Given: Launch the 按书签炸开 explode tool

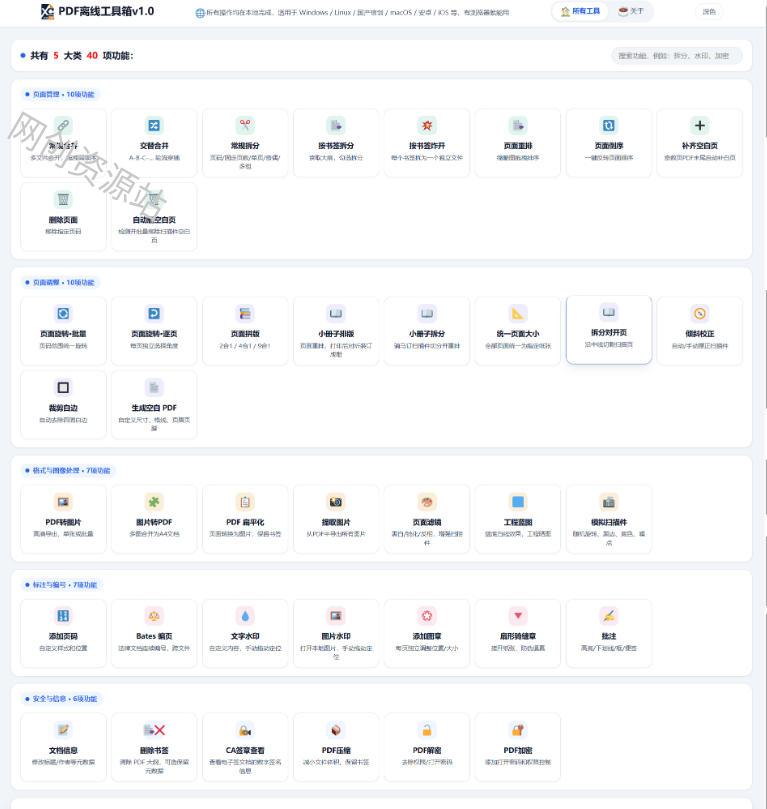Looking at the screenshot, I should tap(427, 143).
